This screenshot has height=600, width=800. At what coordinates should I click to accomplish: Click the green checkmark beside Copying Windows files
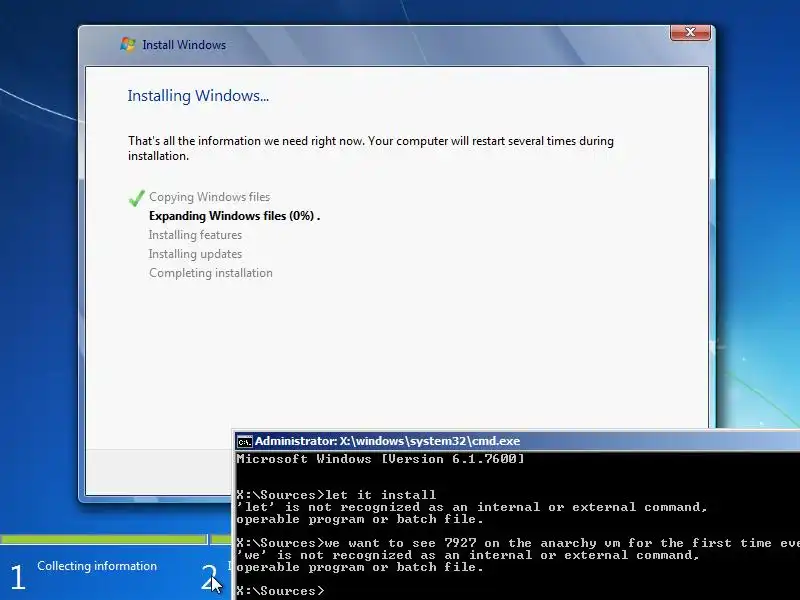(x=136, y=197)
